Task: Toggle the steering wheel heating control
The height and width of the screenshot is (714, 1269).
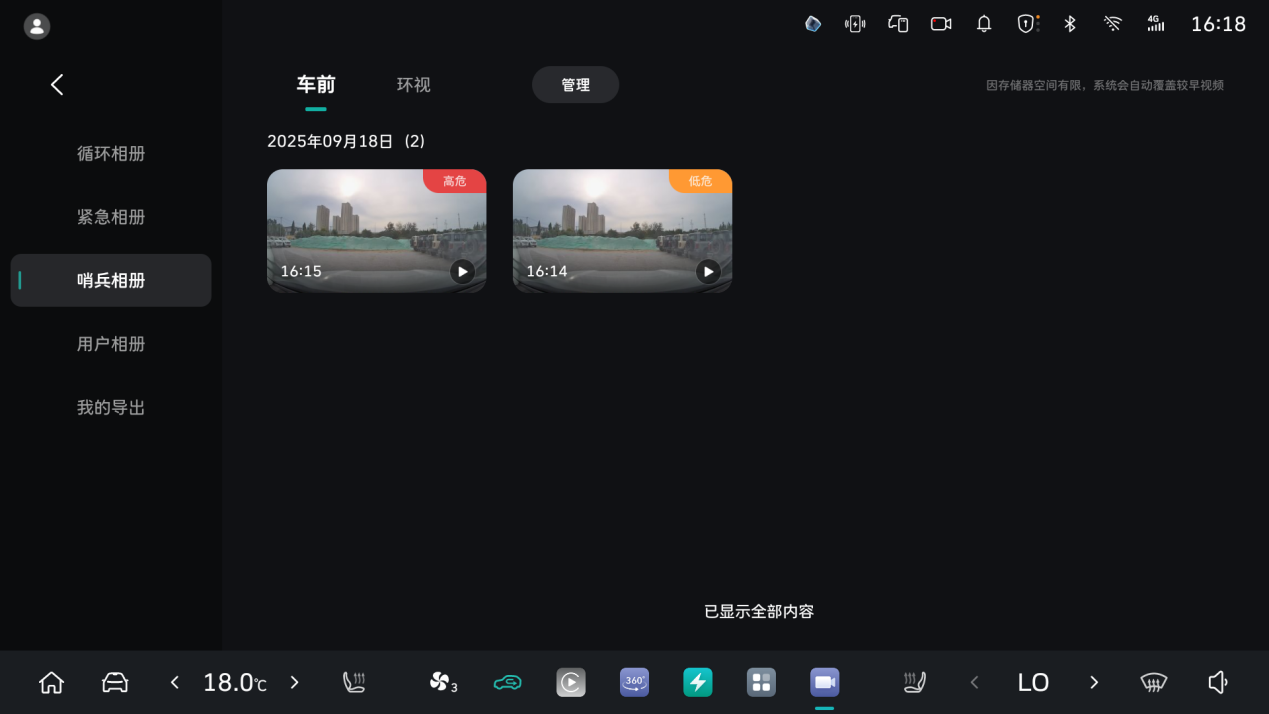Action: 913,682
